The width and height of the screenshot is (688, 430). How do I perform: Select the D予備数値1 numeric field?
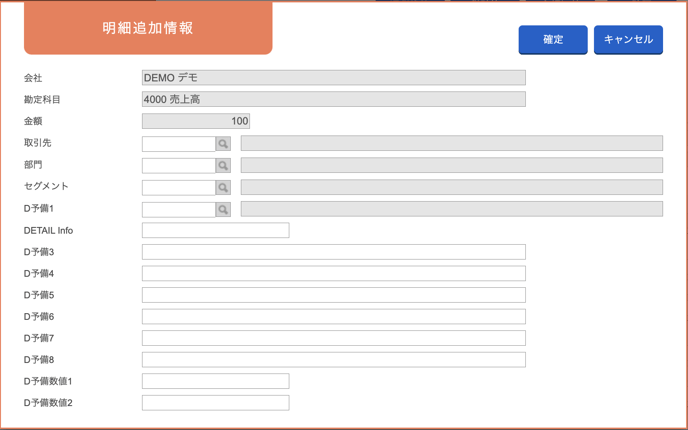pyautogui.click(x=215, y=381)
